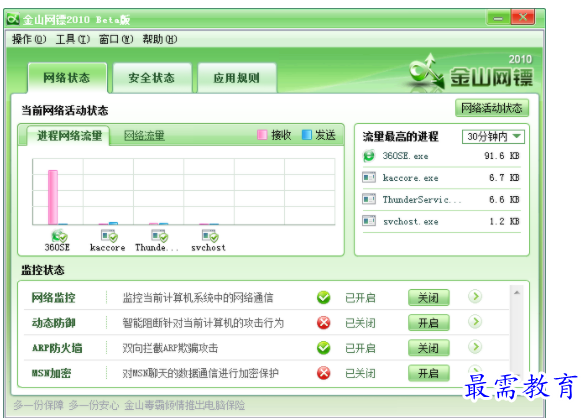Click the 金山网镖 app icon in title bar
Image resolution: width=586 pixels, height=418 pixels.
point(13,19)
